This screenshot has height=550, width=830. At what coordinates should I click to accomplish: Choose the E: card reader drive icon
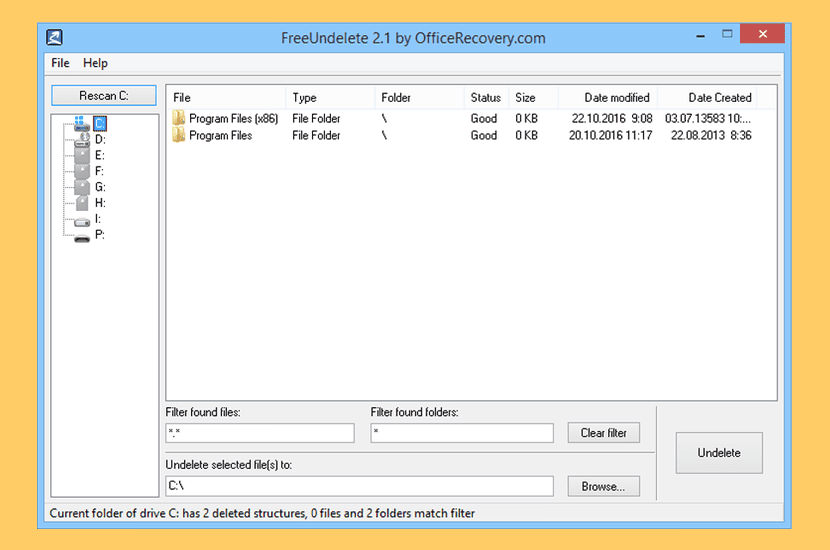tap(82, 156)
